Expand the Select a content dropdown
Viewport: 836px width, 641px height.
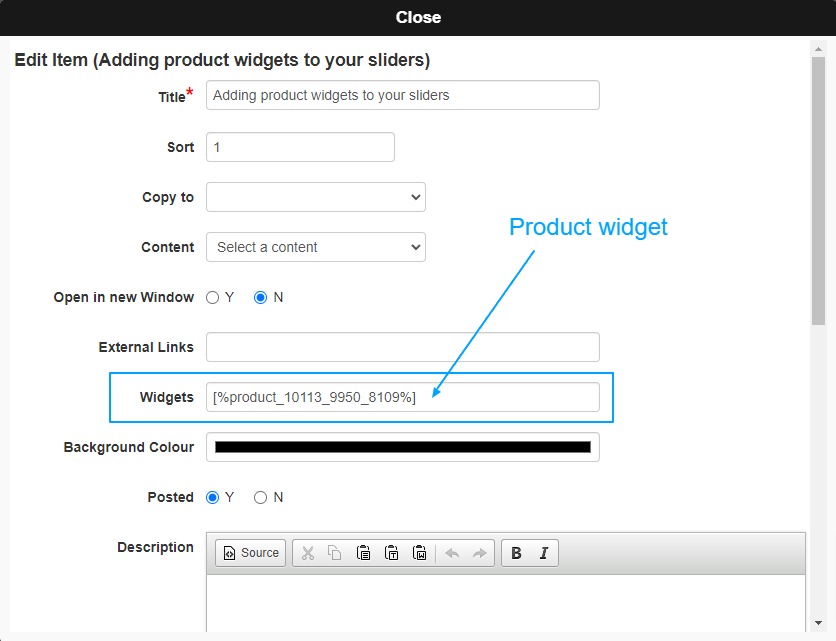coord(316,247)
